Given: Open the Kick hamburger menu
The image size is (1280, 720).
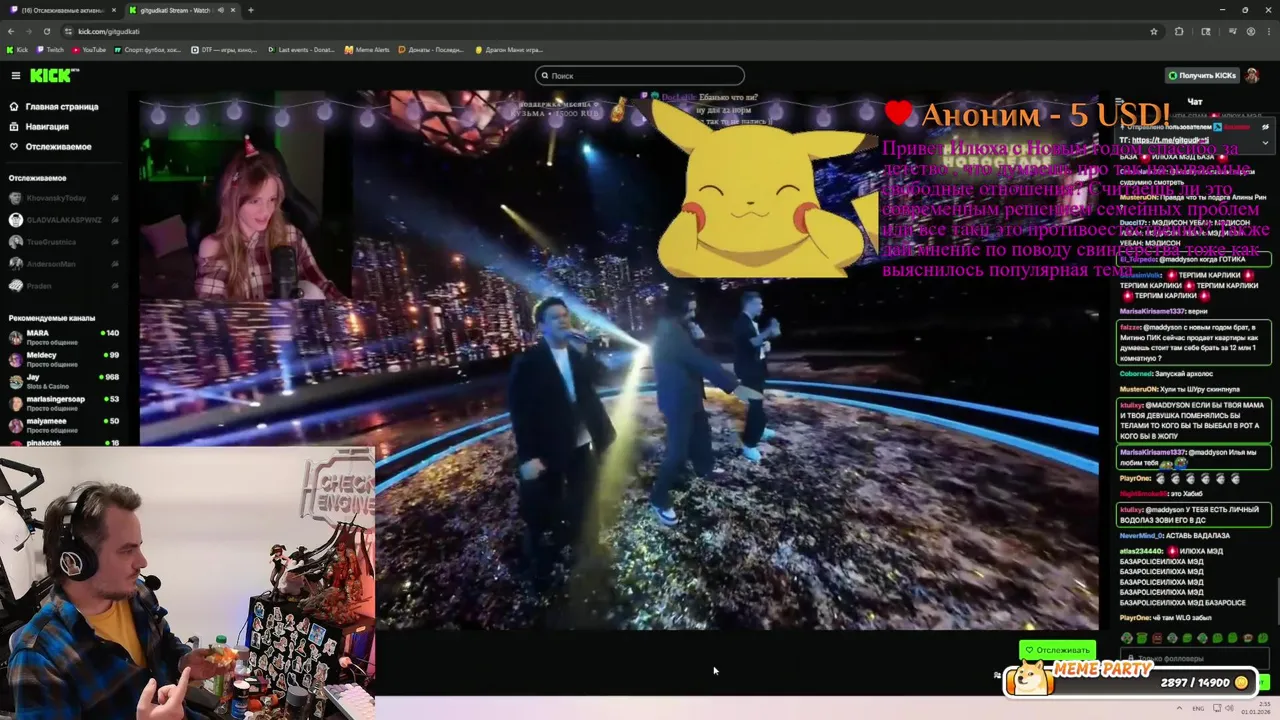Looking at the screenshot, I should pos(15,75).
